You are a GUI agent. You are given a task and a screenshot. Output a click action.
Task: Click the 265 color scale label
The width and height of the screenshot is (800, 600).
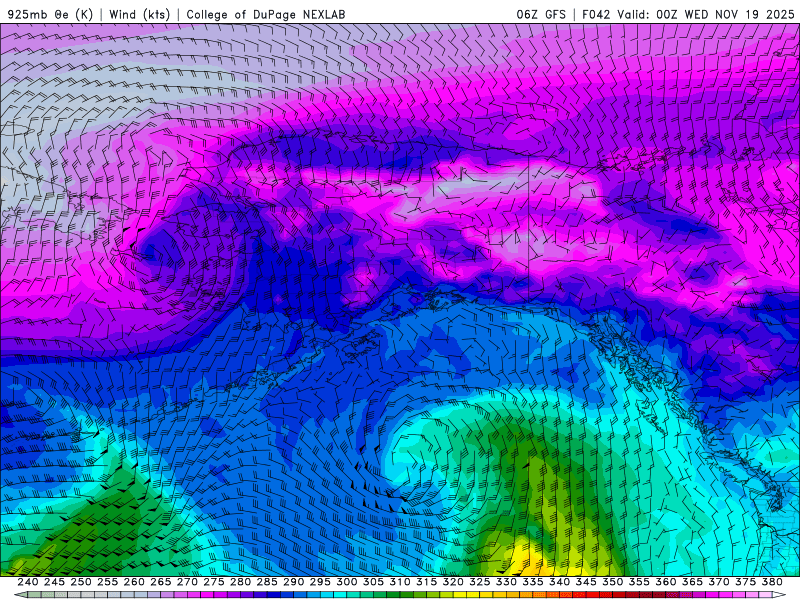coord(161,582)
